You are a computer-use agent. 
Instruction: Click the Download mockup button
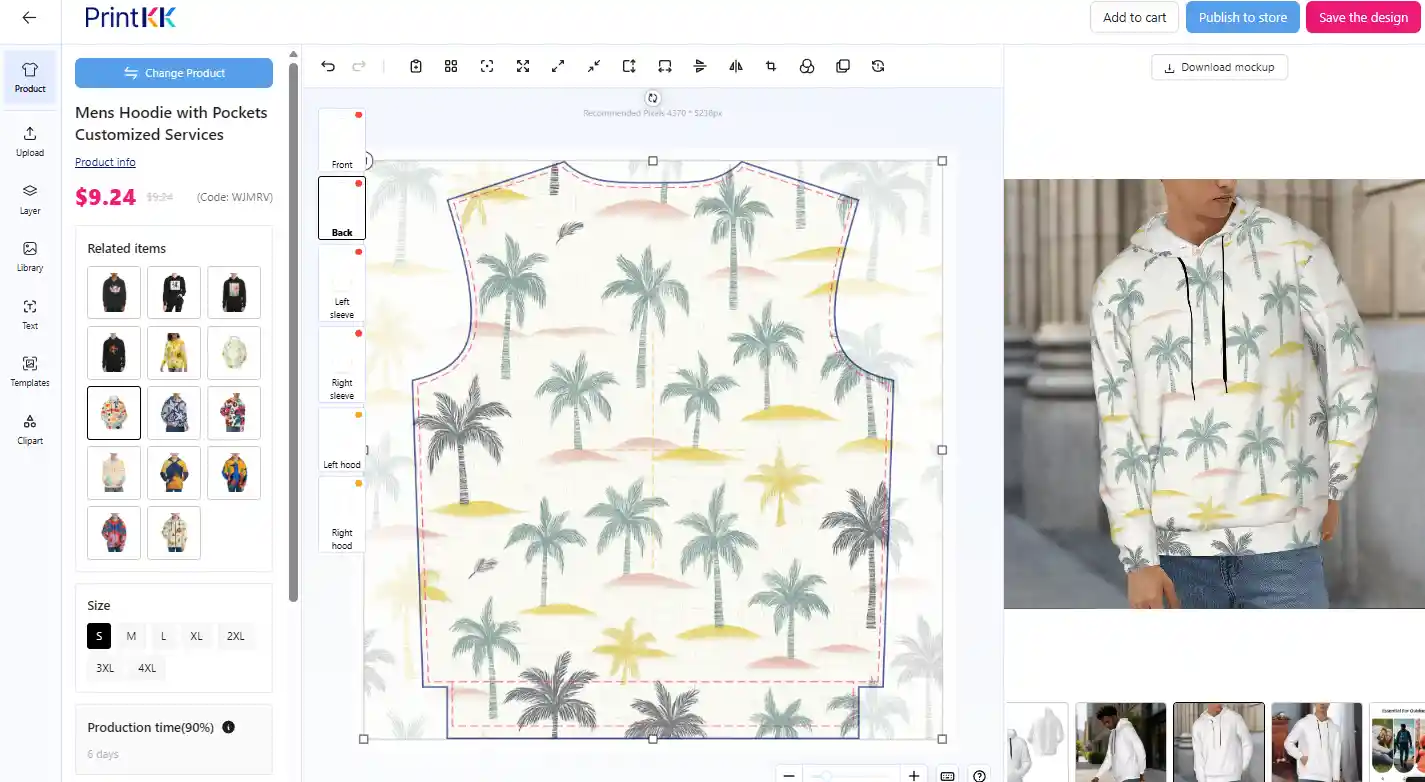coord(1219,67)
